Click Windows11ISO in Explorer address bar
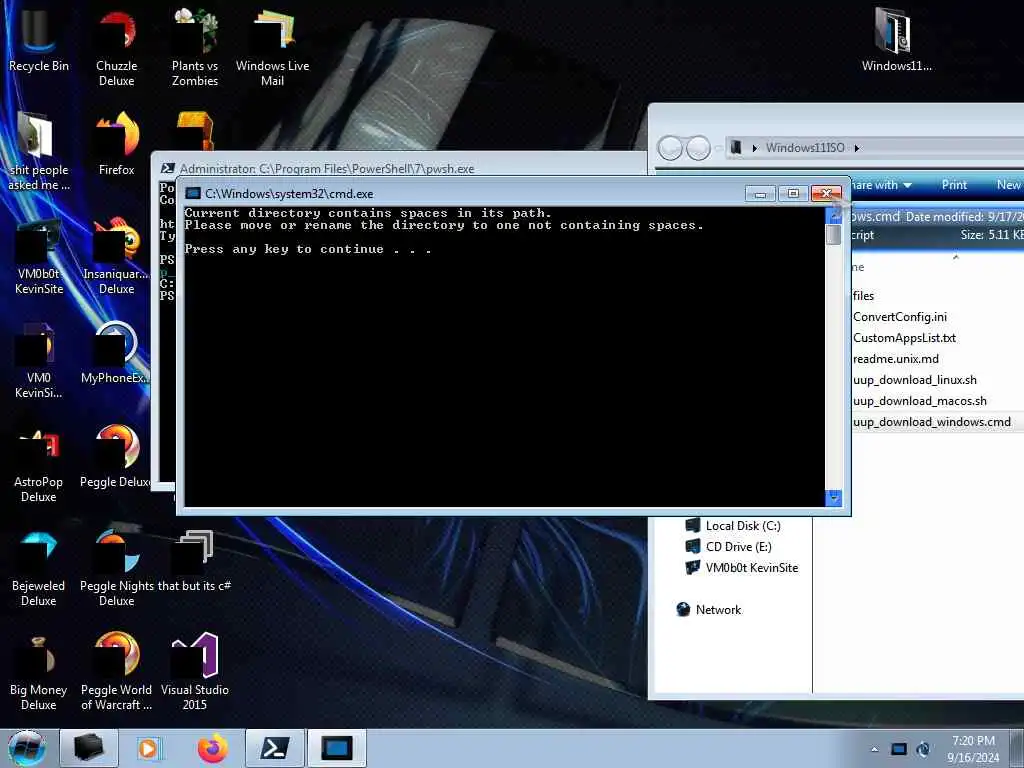This screenshot has width=1024, height=768. coord(805,148)
